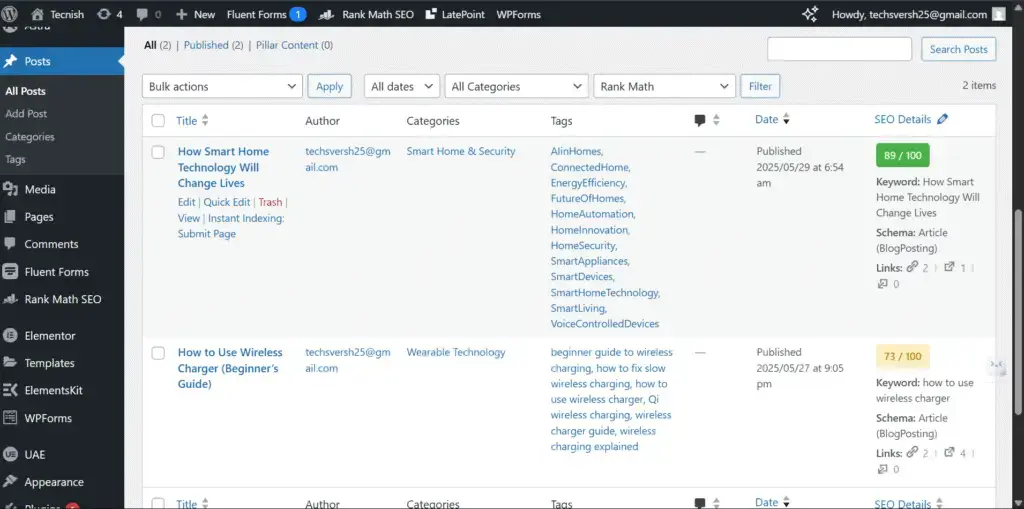Image resolution: width=1024 pixels, height=509 pixels.
Task: Click the pencil icon beside SEO Details
Action: (x=942, y=120)
